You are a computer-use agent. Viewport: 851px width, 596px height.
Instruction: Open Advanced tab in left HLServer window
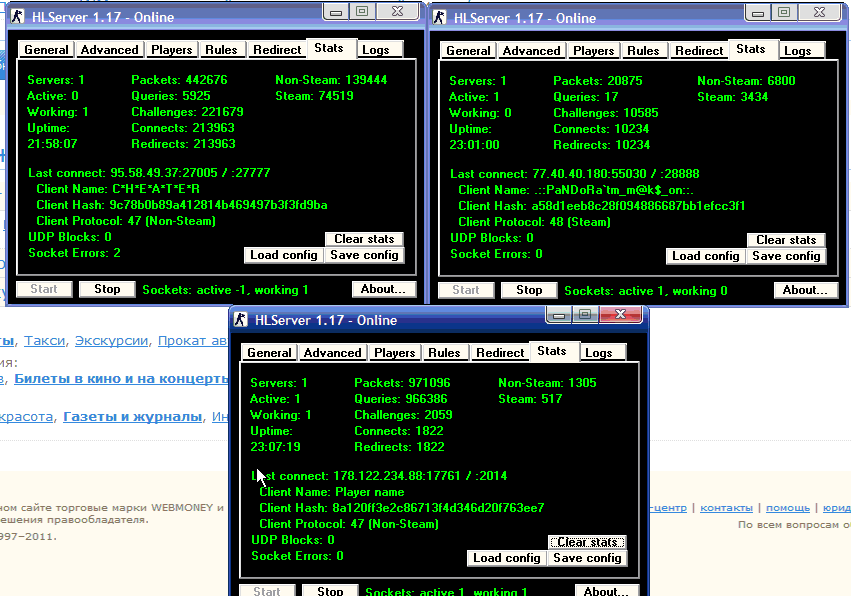(x=110, y=50)
